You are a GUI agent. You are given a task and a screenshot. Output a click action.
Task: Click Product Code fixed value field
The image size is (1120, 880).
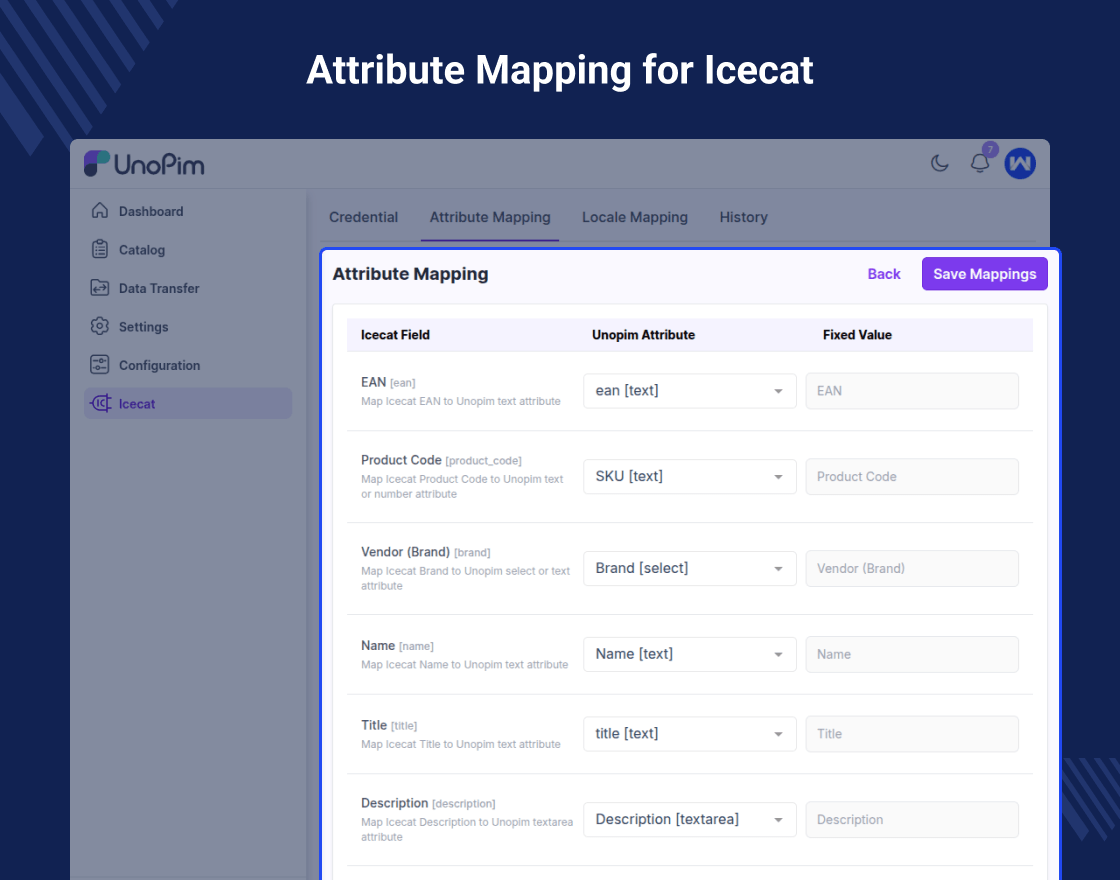pos(911,476)
